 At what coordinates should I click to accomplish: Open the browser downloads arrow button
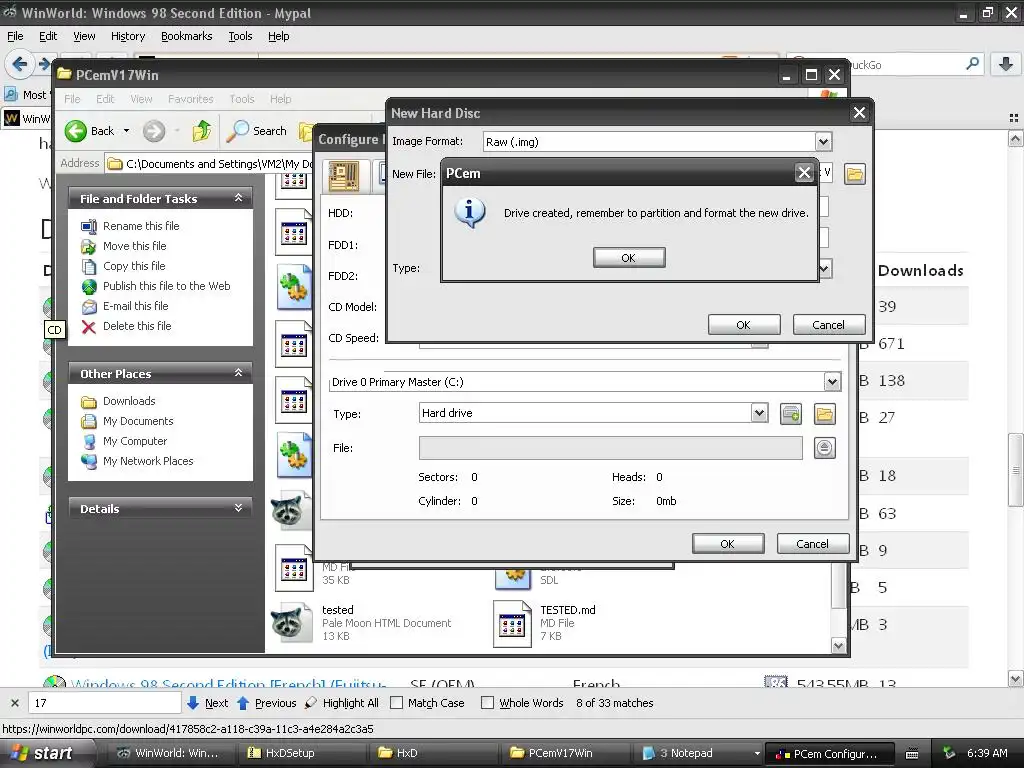coord(1006,64)
